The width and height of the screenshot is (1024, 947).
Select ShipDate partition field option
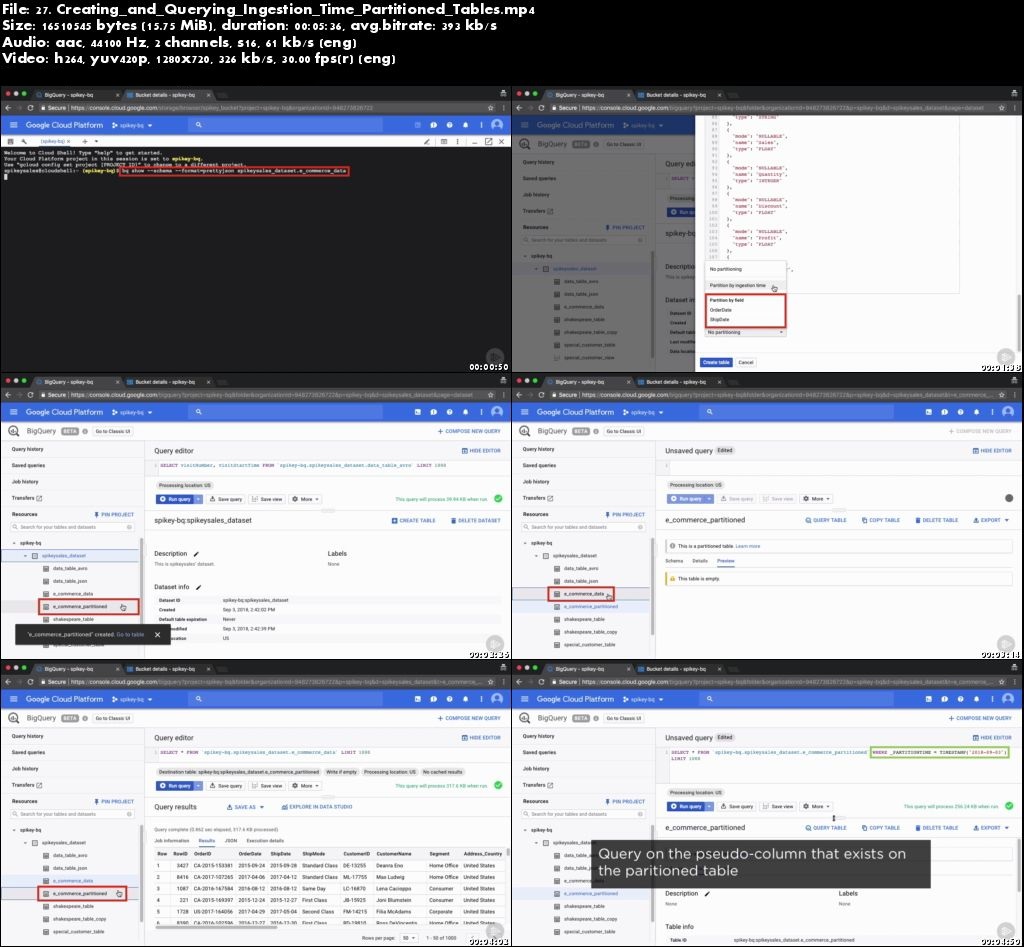click(720, 319)
